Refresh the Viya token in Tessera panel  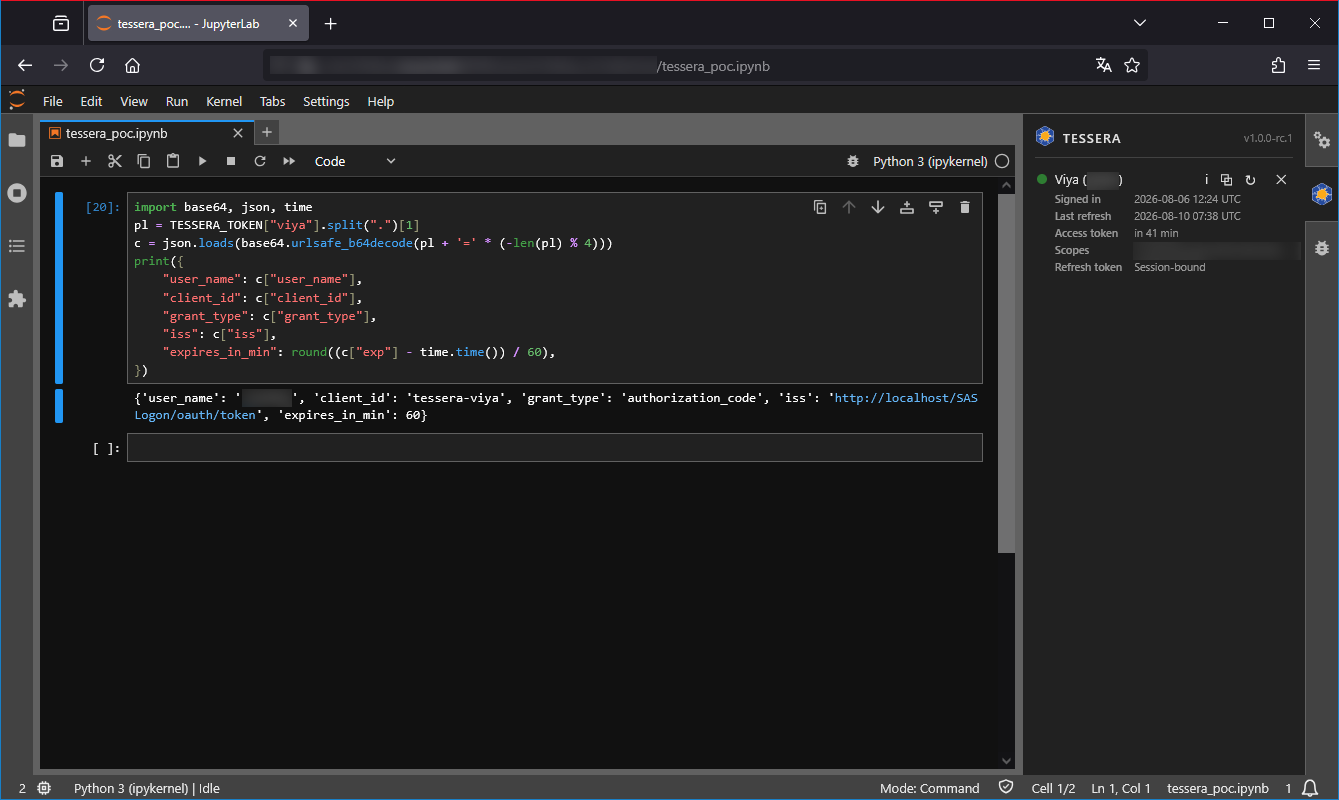[1250, 180]
